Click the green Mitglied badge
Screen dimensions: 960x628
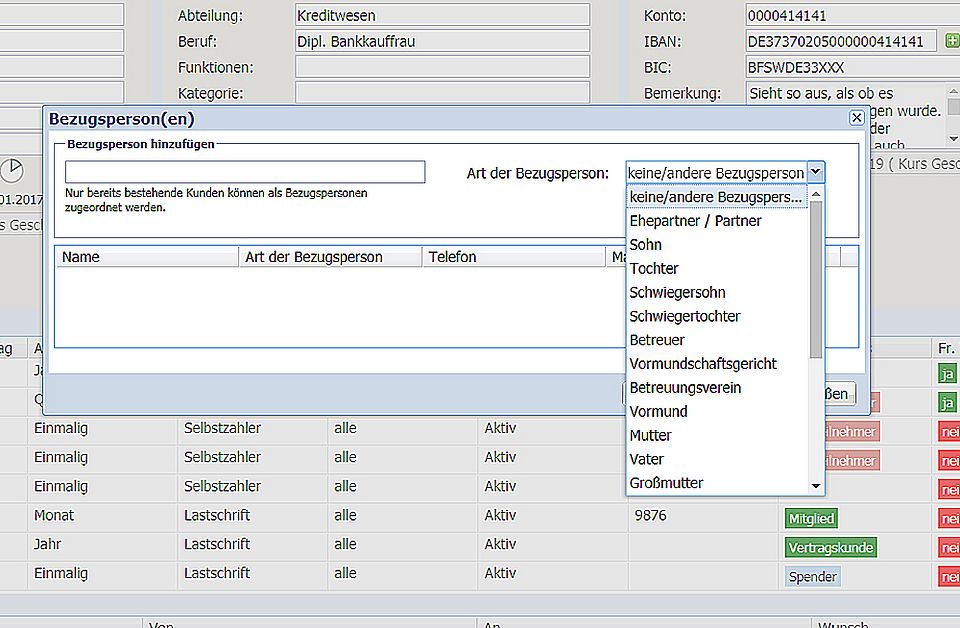(x=811, y=518)
